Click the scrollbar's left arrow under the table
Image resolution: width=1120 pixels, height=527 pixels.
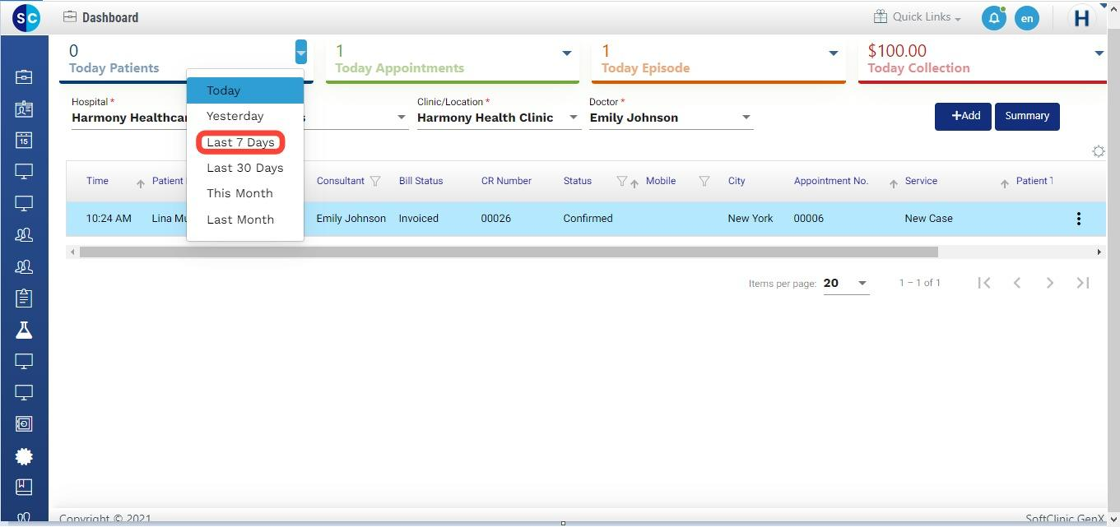point(71,252)
